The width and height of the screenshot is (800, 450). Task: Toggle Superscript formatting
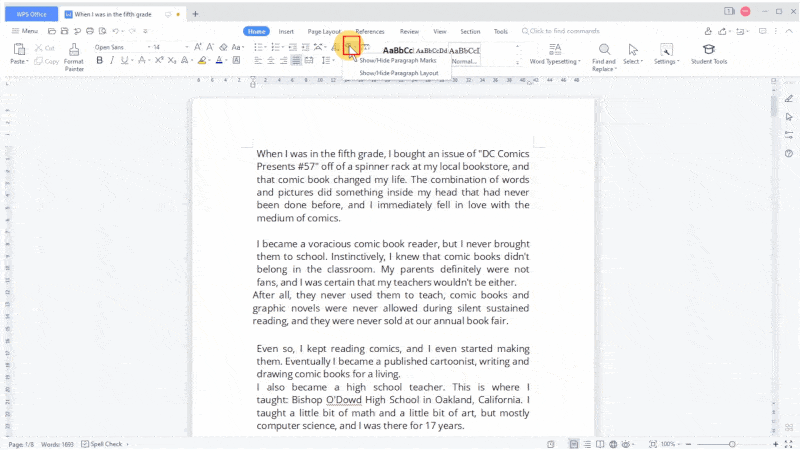159,60
